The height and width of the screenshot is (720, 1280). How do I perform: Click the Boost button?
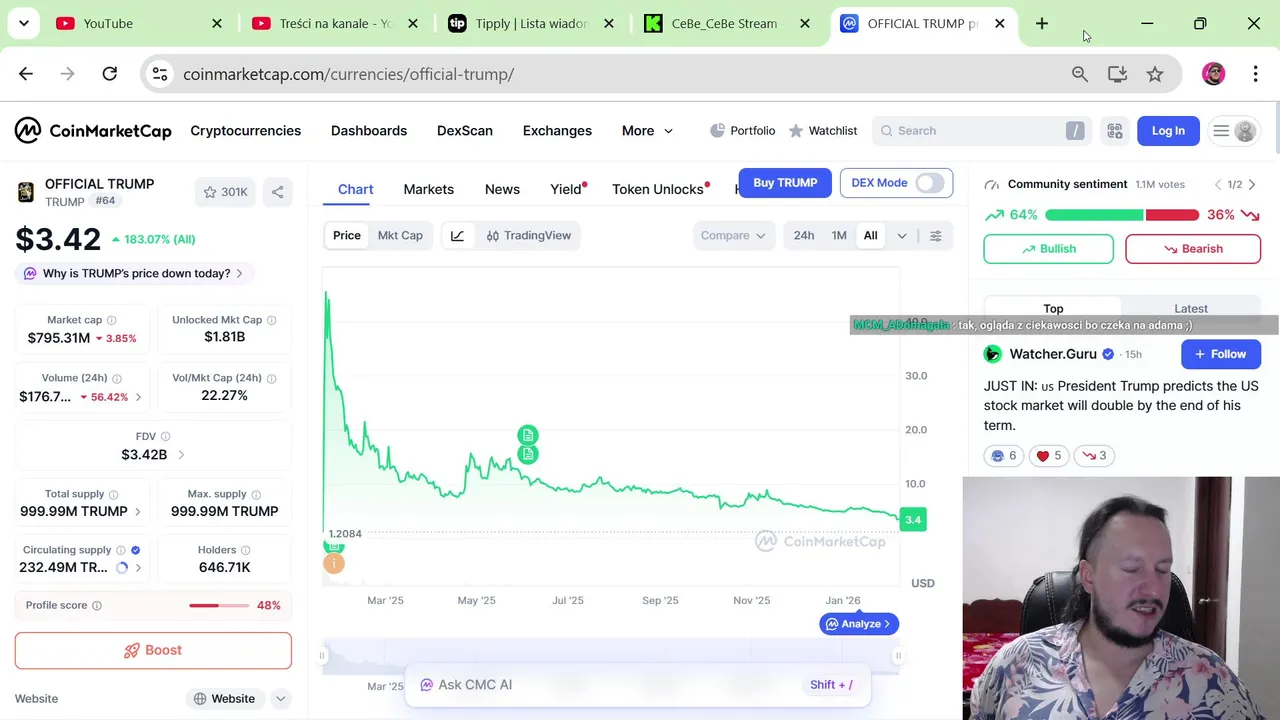click(153, 650)
